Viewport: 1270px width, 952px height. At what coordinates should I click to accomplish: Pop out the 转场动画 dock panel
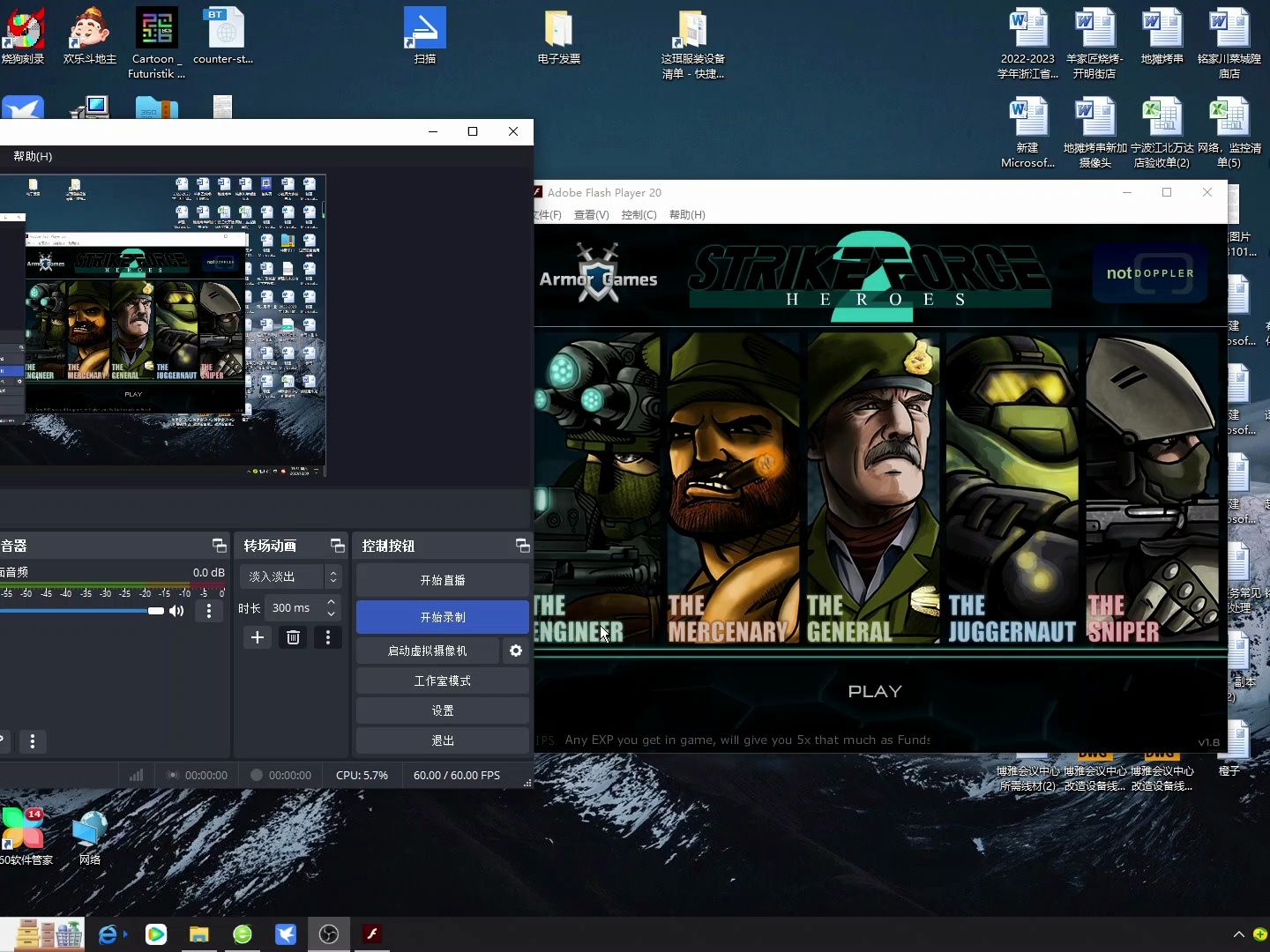point(337,546)
